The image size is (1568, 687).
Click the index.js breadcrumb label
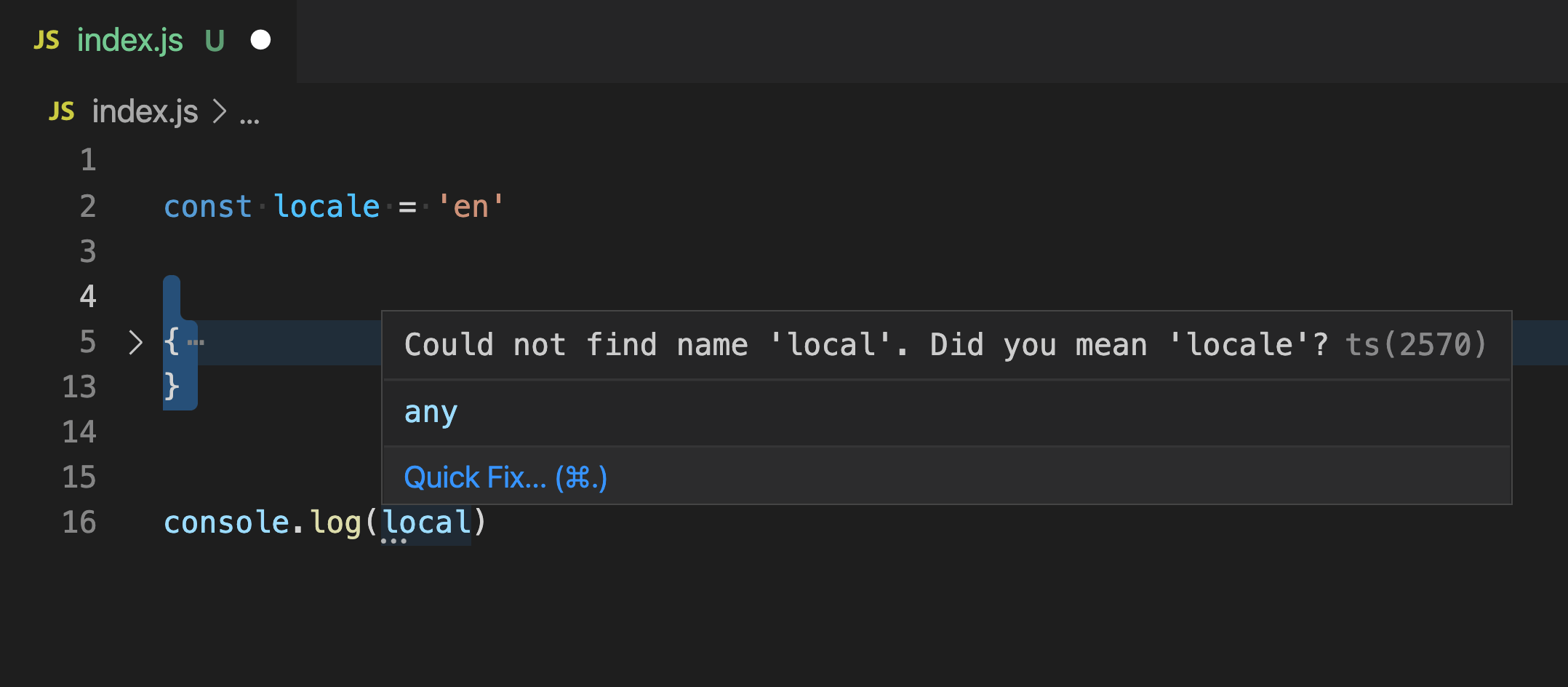click(145, 111)
